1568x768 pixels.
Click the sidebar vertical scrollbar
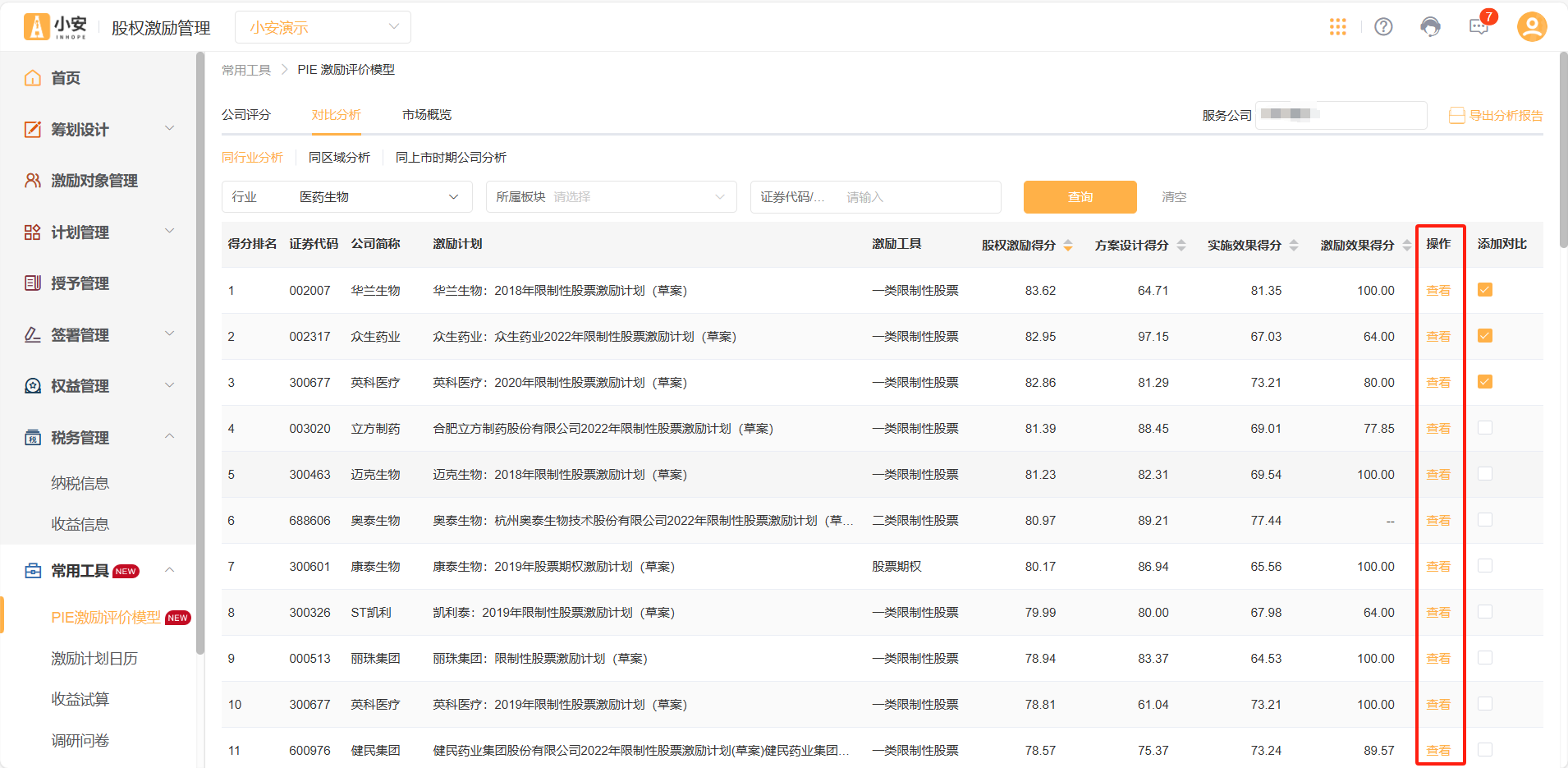pyautogui.click(x=200, y=353)
